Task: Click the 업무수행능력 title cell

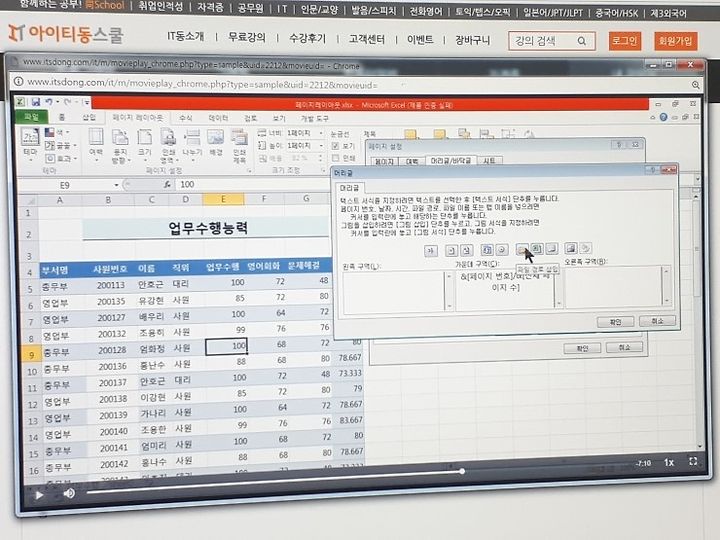Action: (207, 228)
